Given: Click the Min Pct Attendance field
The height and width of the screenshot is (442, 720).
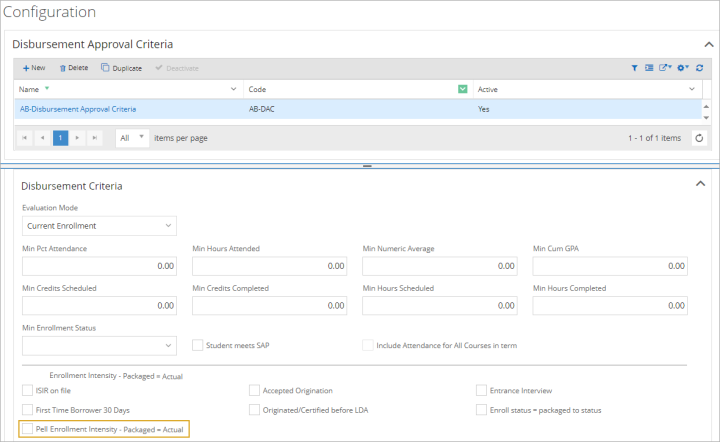Looking at the screenshot, I should (x=99, y=266).
